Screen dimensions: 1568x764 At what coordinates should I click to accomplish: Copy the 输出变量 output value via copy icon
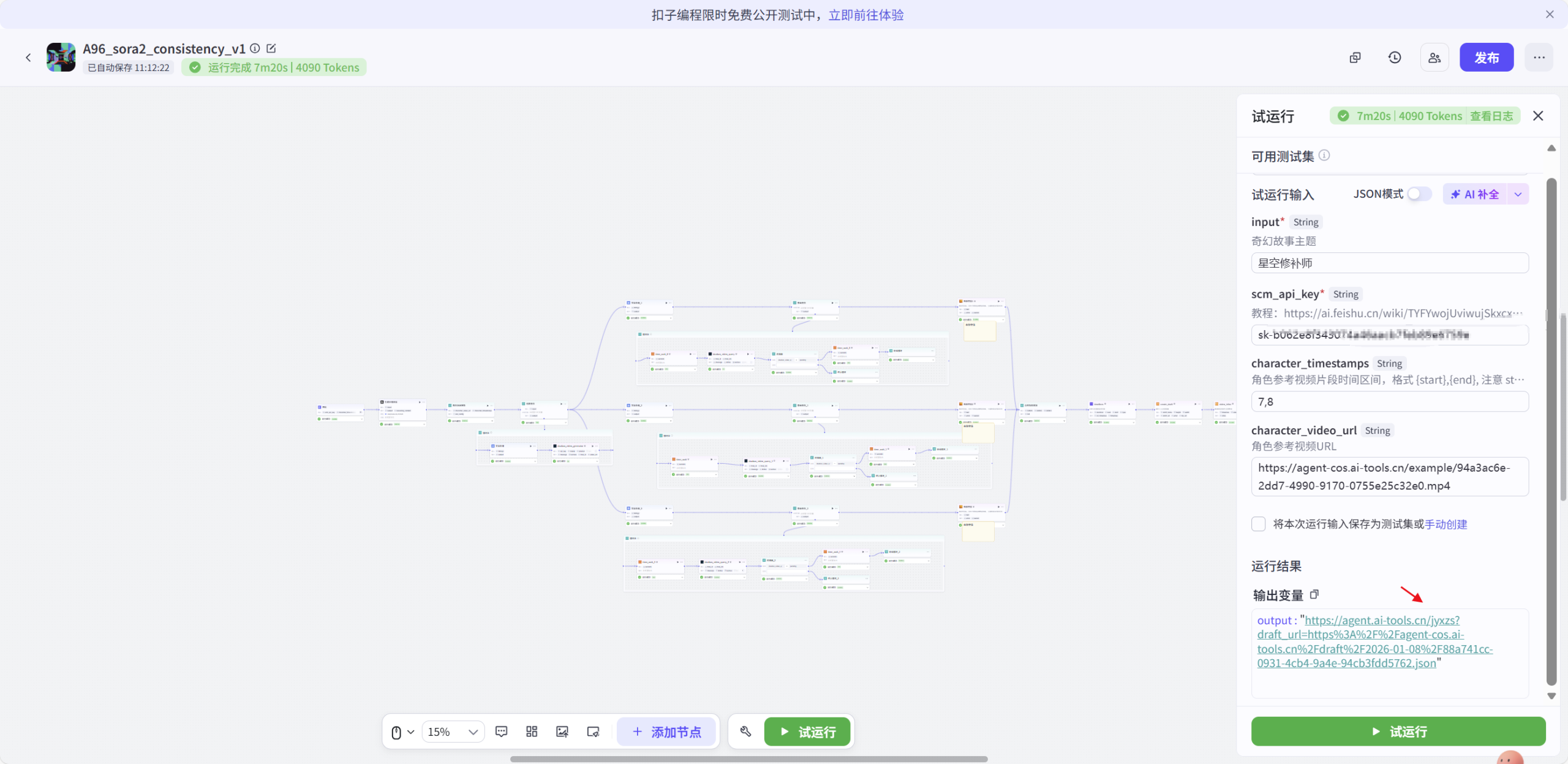(1314, 594)
